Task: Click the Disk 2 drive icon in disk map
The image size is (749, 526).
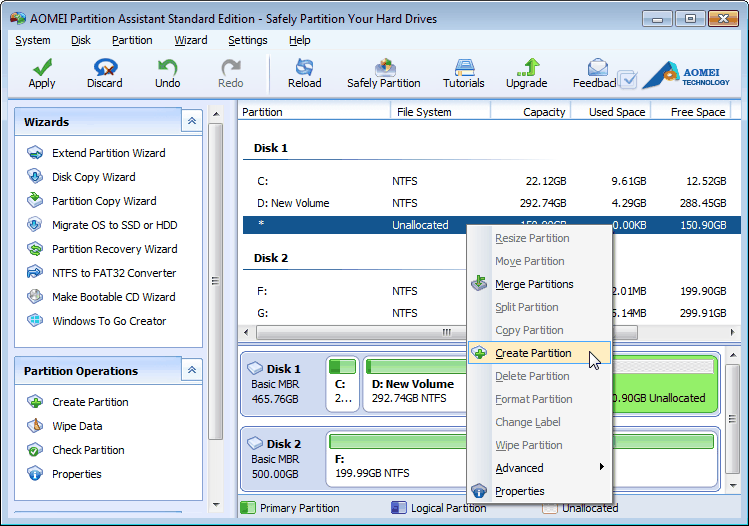Action: click(x=255, y=443)
